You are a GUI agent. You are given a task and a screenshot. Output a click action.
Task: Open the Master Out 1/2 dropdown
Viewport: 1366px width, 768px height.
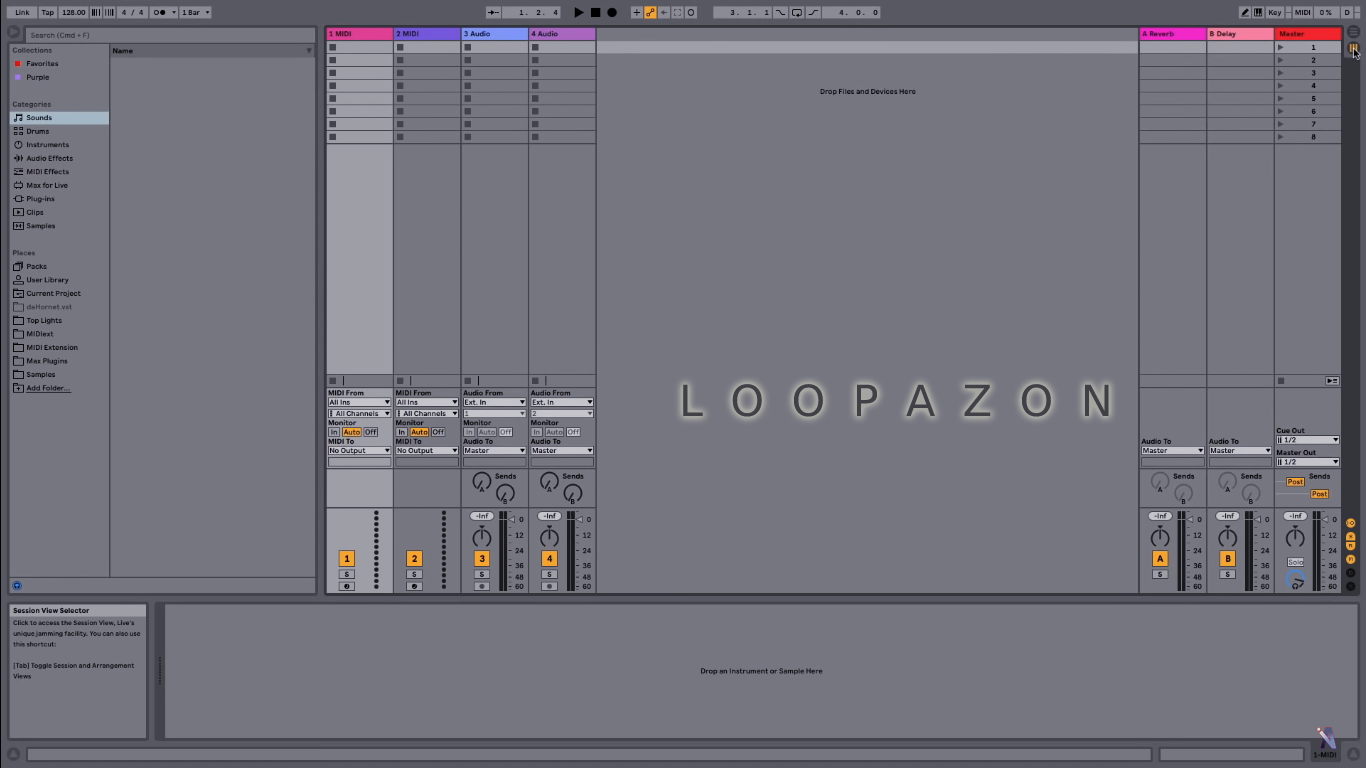[x=1308, y=462]
